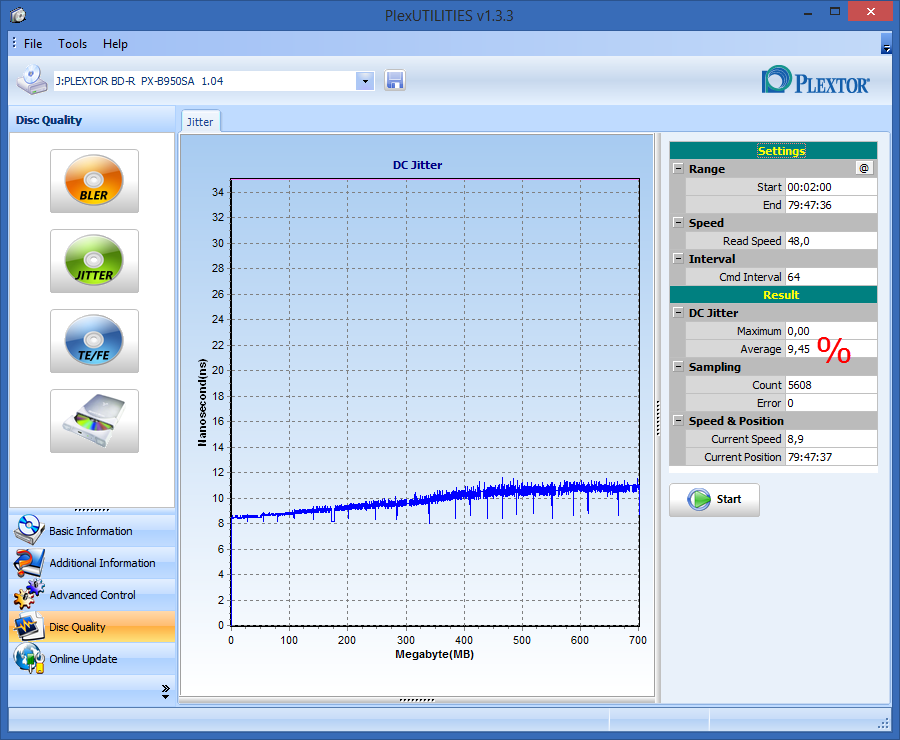
Task: Select Disc Quality in sidebar
Action: click(x=92, y=627)
